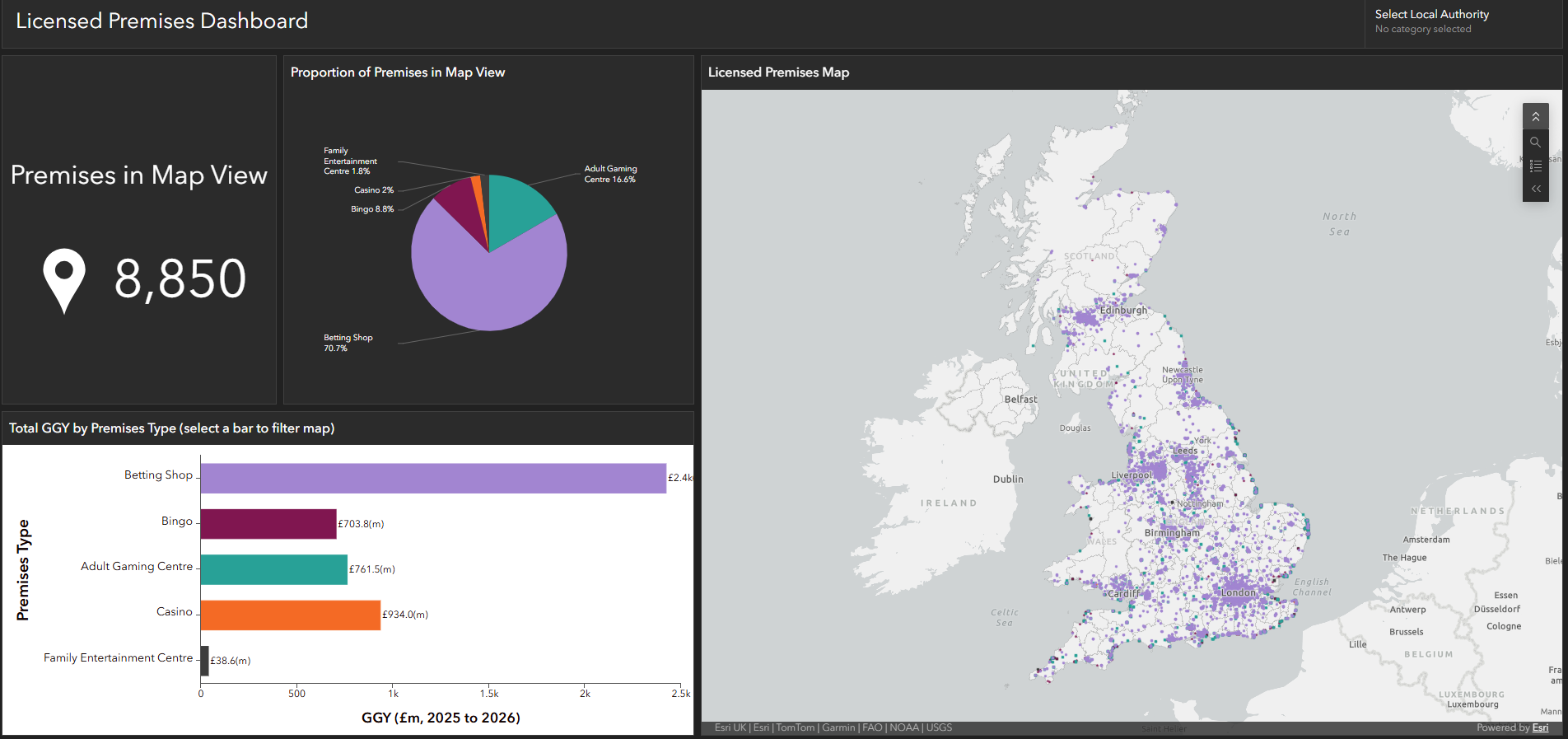This screenshot has height=739, width=1568.
Task: Click the Belfast label on the map
Action: [x=1020, y=400]
